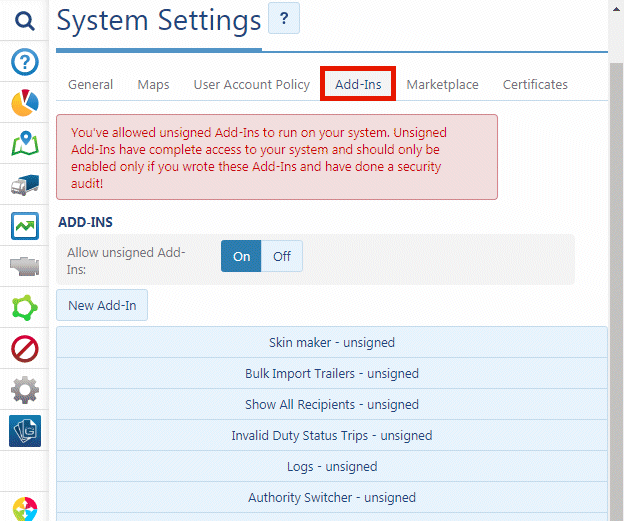The image size is (624, 521).
Task: Open the green Zones shape icon
Action: 25,307
